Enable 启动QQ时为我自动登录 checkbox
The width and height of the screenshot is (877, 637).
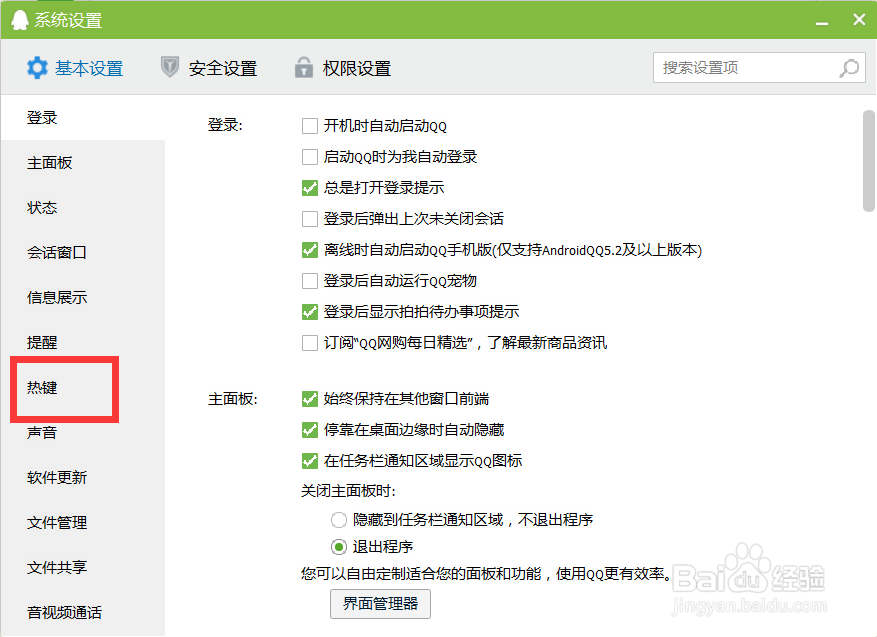point(310,157)
